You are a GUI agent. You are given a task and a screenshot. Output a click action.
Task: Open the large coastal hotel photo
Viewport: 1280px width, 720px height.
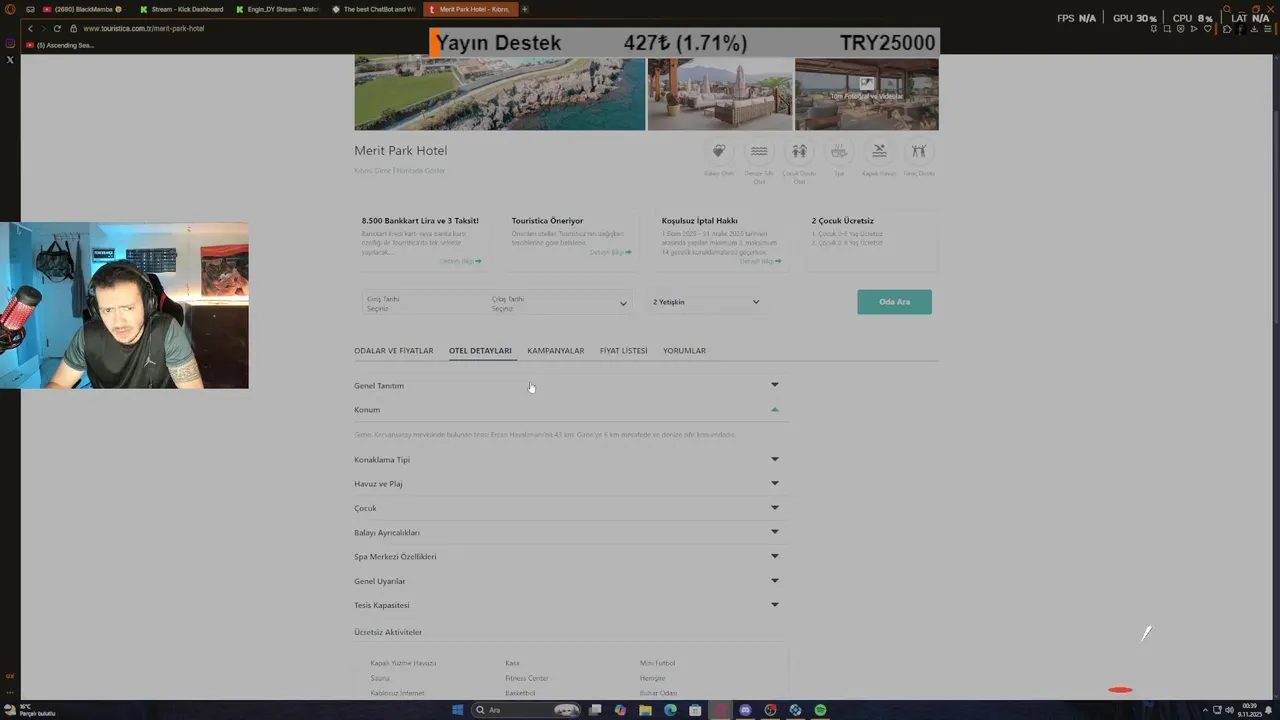[500, 93]
